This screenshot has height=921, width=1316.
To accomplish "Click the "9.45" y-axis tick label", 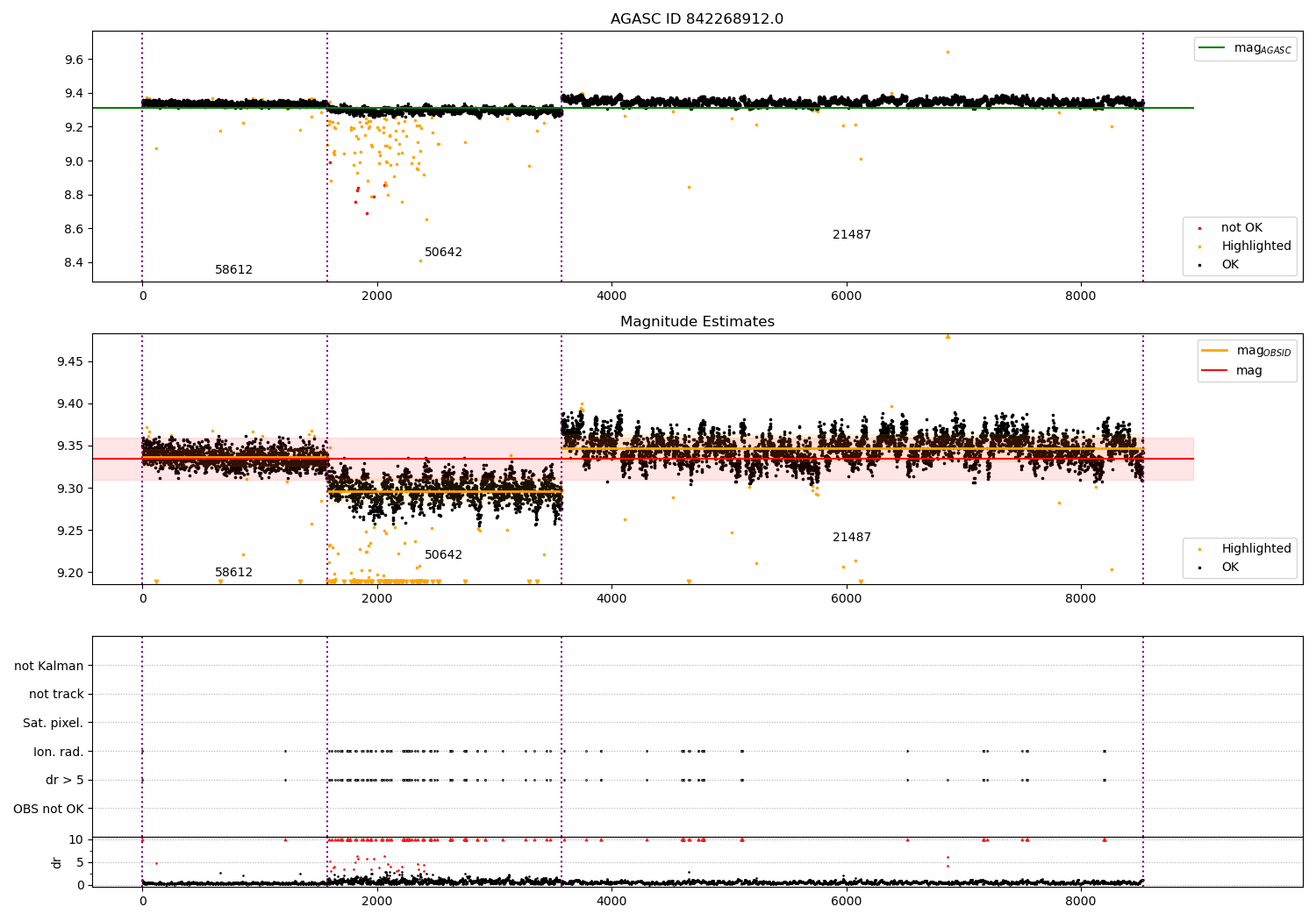I will coord(70,362).
